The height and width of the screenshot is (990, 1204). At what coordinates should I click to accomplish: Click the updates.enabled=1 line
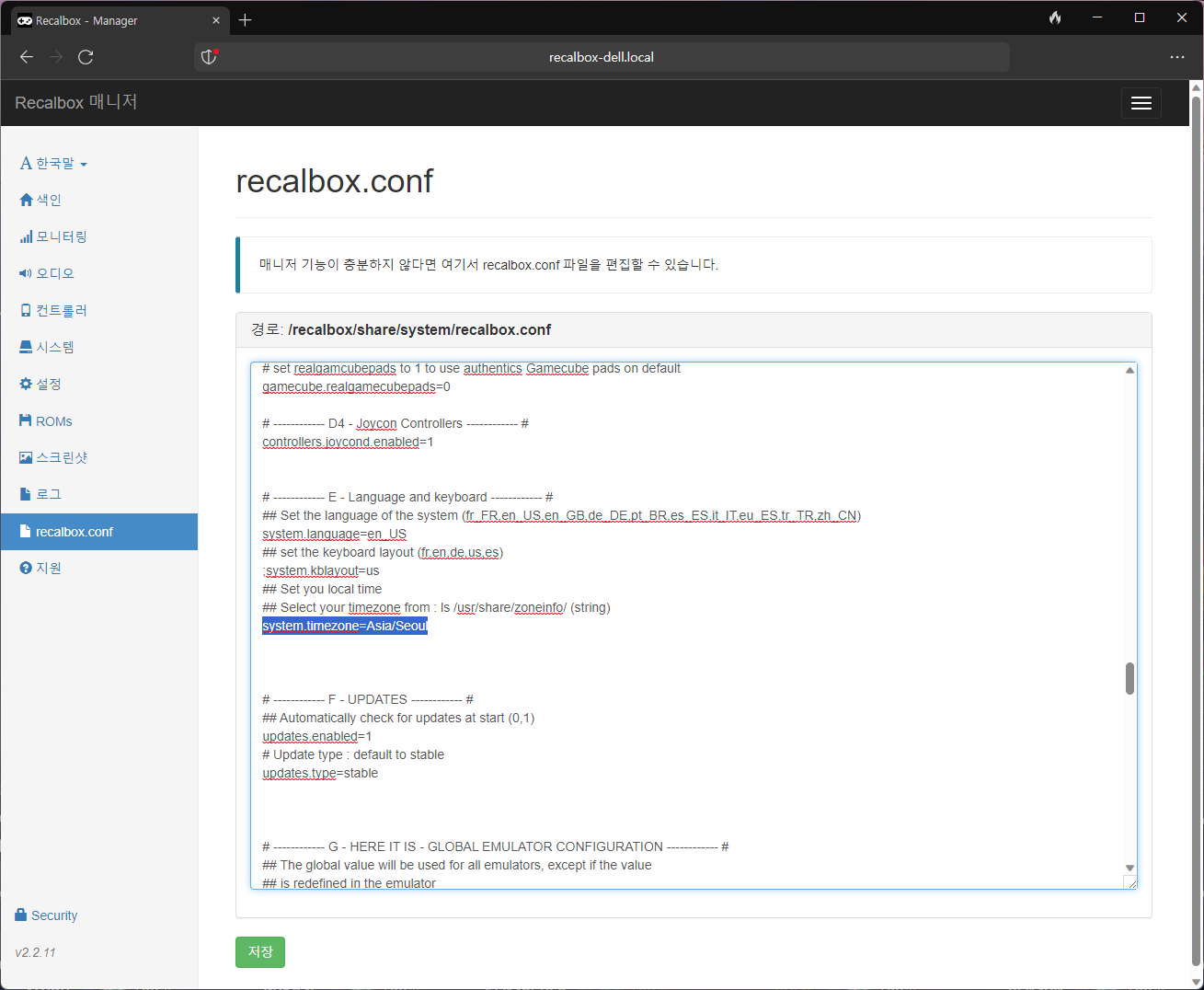tap(317, 736)
